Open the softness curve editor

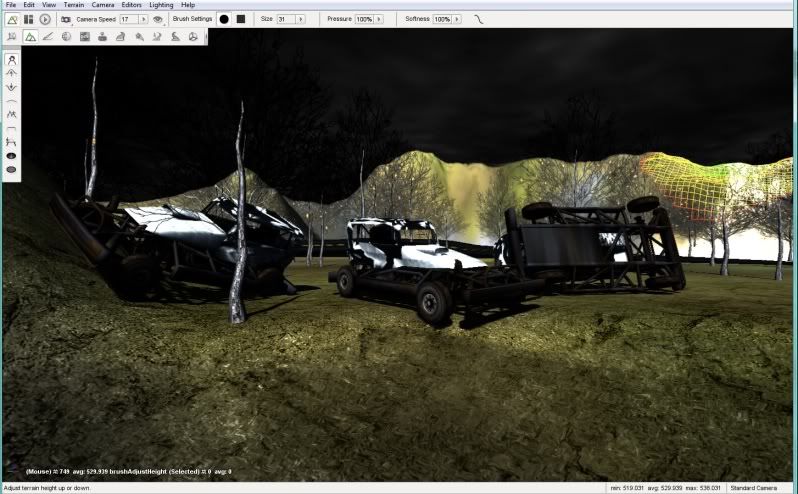(479, 19)
